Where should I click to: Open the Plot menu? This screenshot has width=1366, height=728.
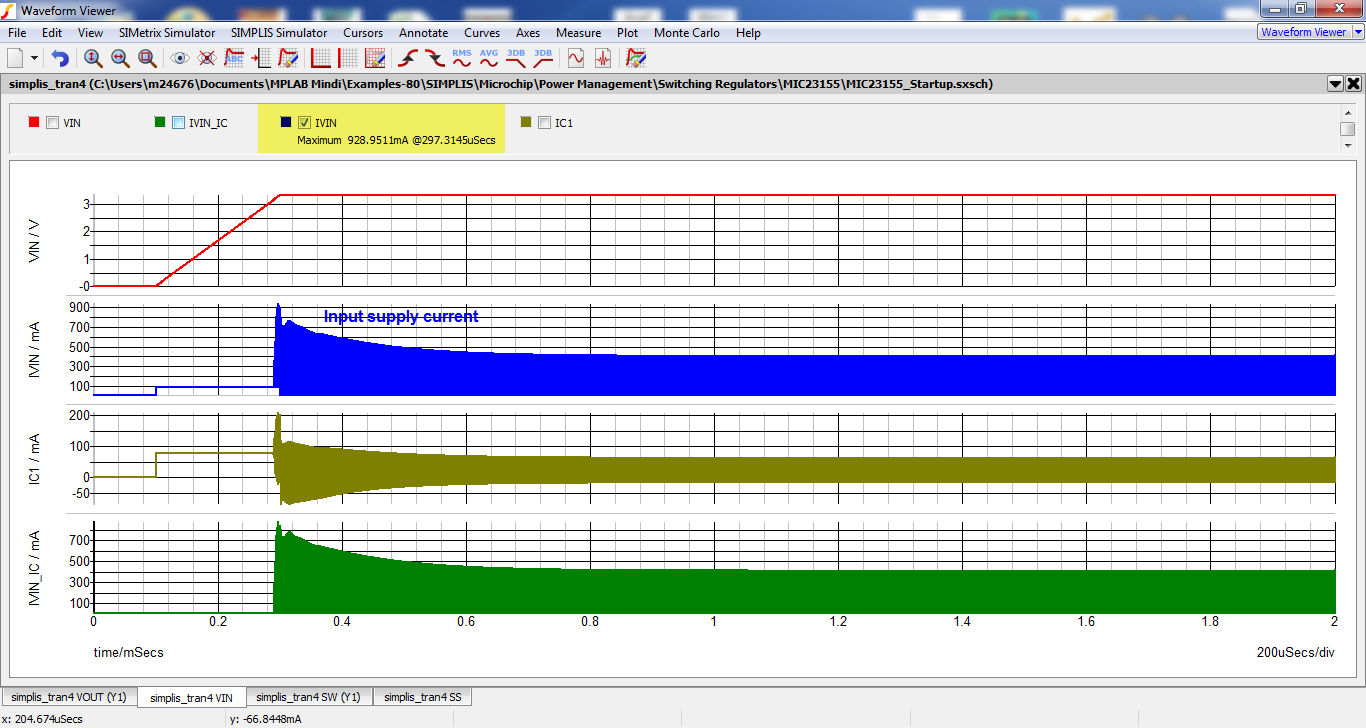[x=628, y=33]
